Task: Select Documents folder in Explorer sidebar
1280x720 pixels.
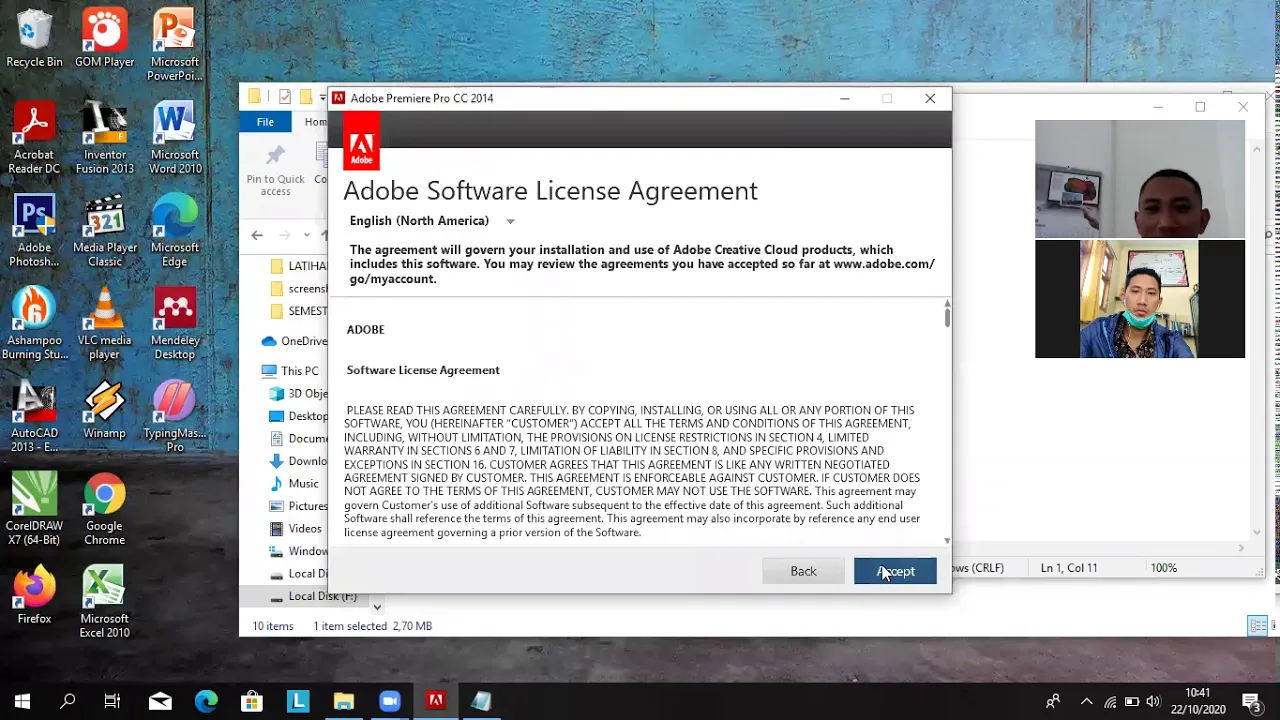Action: pos(298,439)
